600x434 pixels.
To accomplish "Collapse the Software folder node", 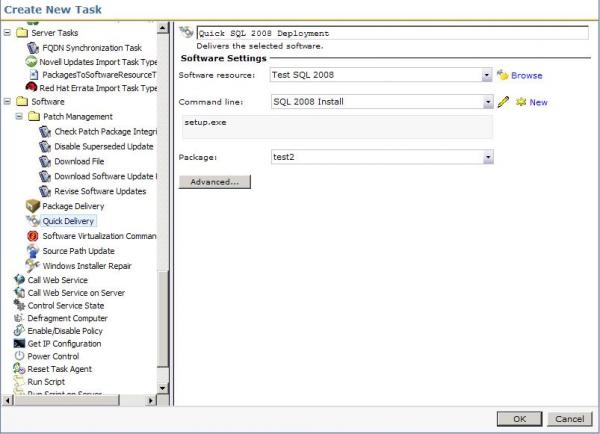I will pos(7,101).
